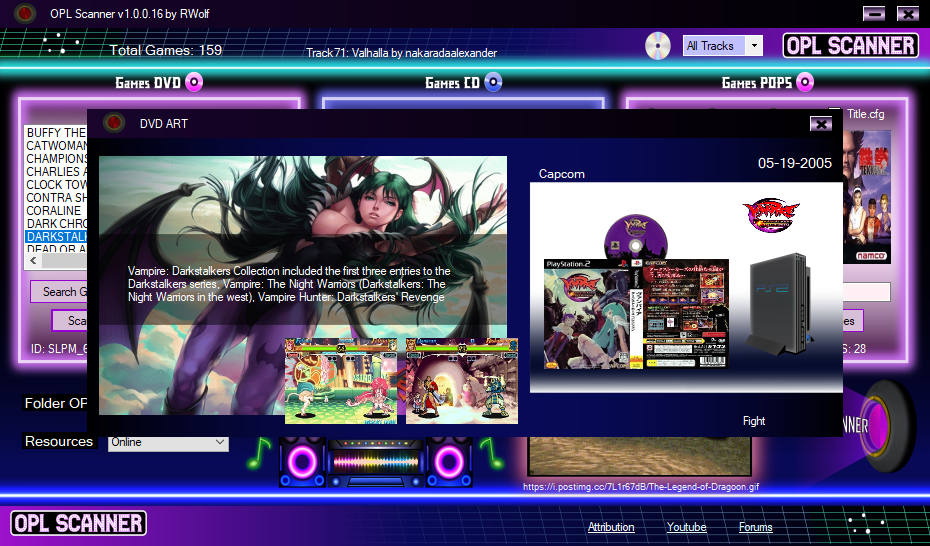Click the left green music note icon
The height and width of the screenshot is (546, 930).
click(x=259, y=454)
